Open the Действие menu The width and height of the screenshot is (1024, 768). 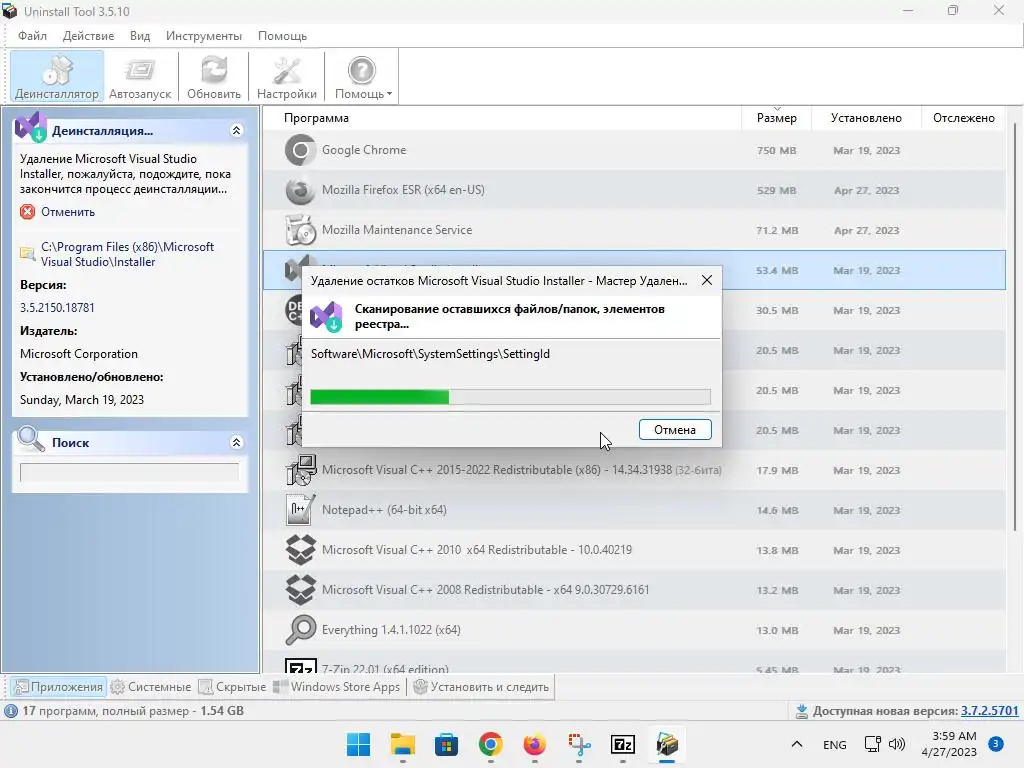click(x=88, y=36)
